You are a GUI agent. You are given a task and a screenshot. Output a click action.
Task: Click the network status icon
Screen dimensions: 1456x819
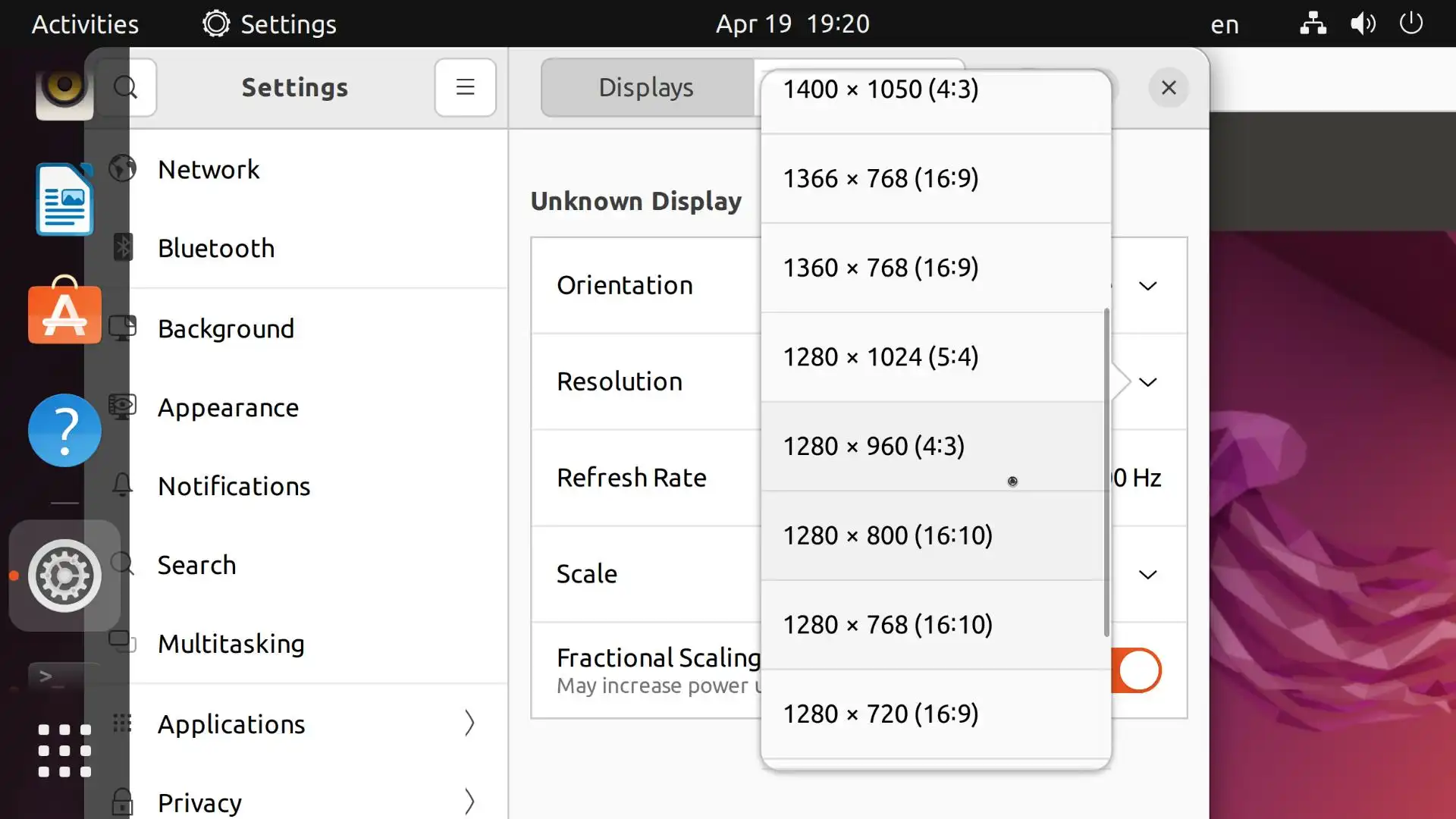1313,24
